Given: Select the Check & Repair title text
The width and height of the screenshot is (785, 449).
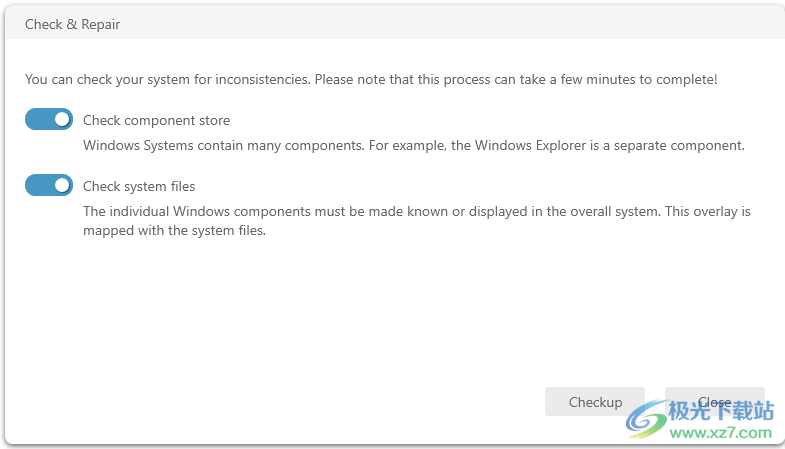Looking at the screenshot, I should tap(73, 24).
